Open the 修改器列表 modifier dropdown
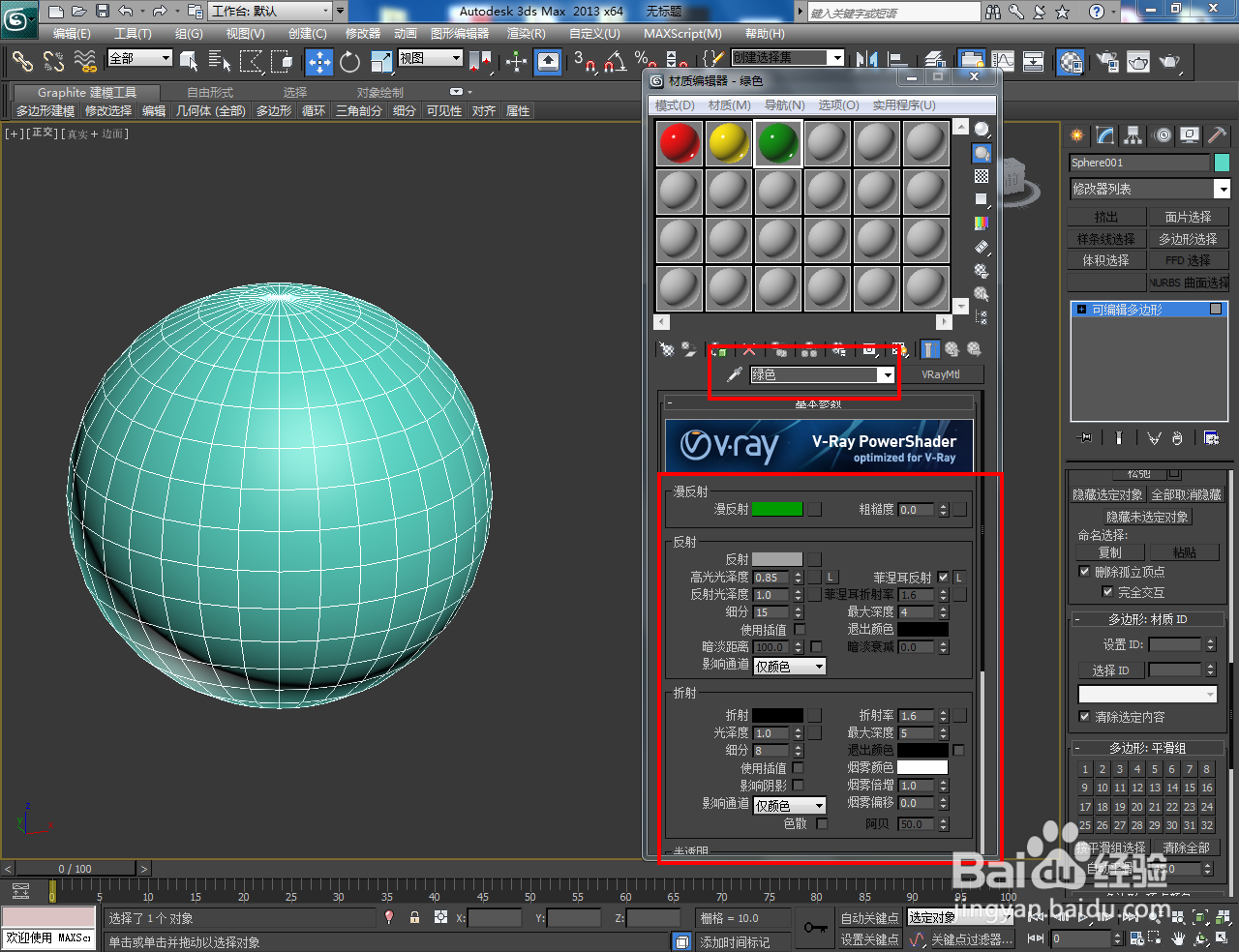Image resolution: width=1239 pixels, height=952 pixels. tap(1223, 189)
